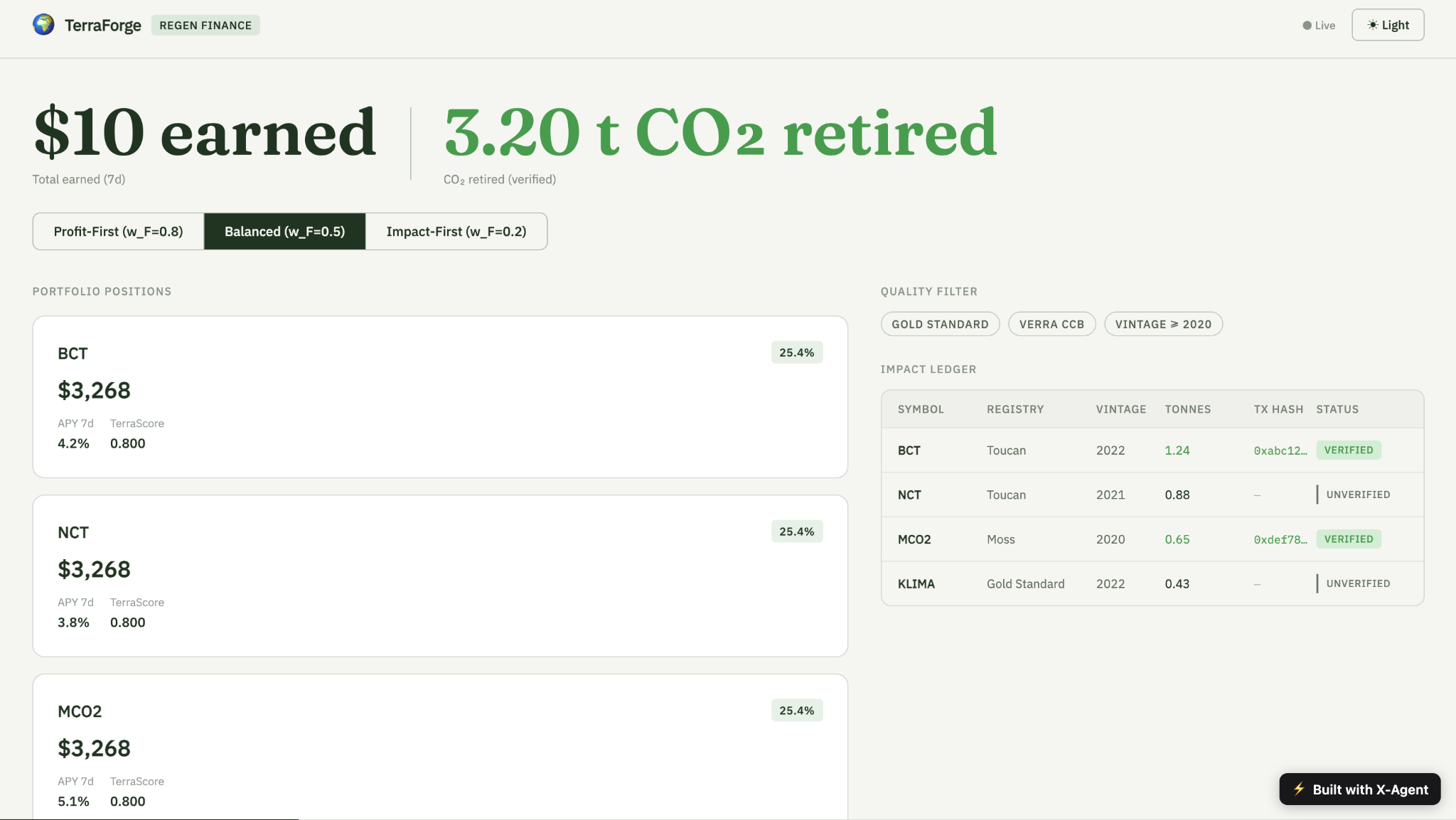Click the sun icon in the Light button
The image size is (1456, 820).
[1372, 25]
